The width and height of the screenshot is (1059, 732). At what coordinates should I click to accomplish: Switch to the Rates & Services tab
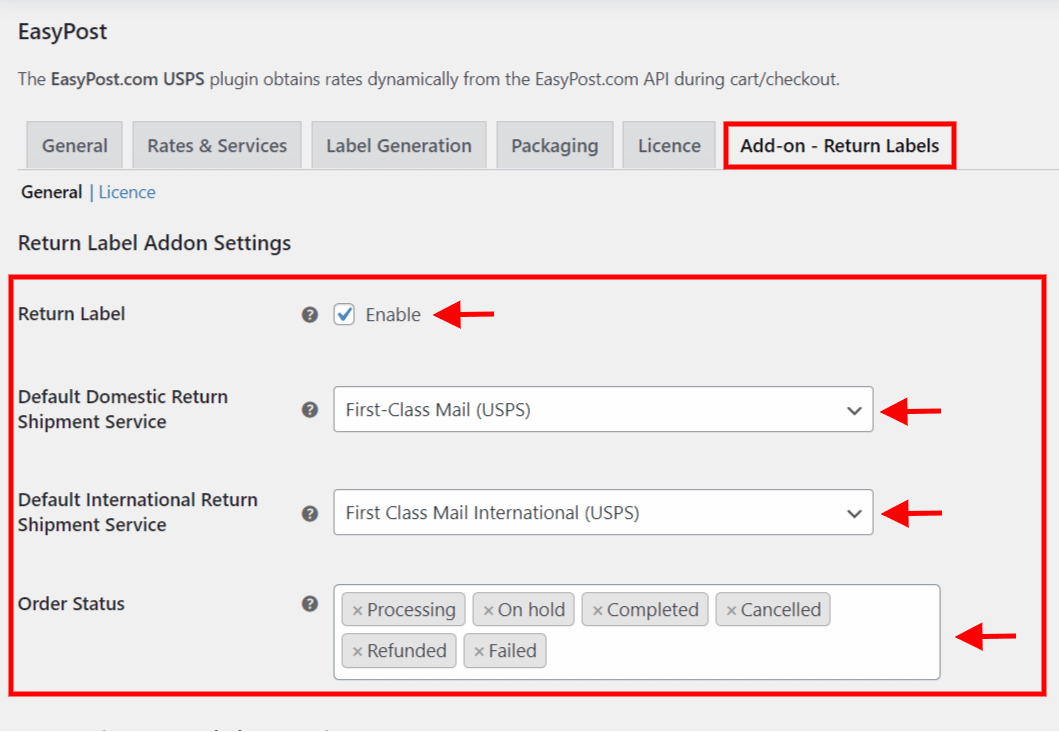tap(217, 146)
